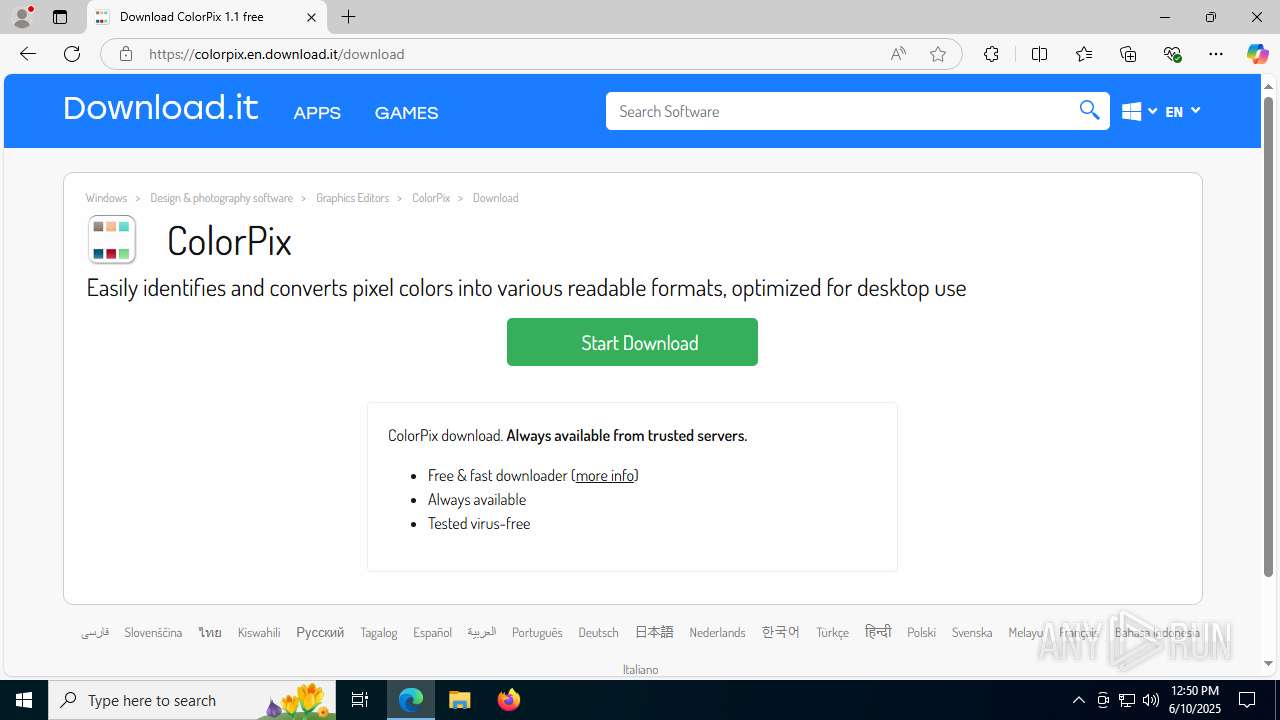This screenshot has height=720, width=1280.
Task: Switch language to Kiswahili
Action: [x=259, y=633]
